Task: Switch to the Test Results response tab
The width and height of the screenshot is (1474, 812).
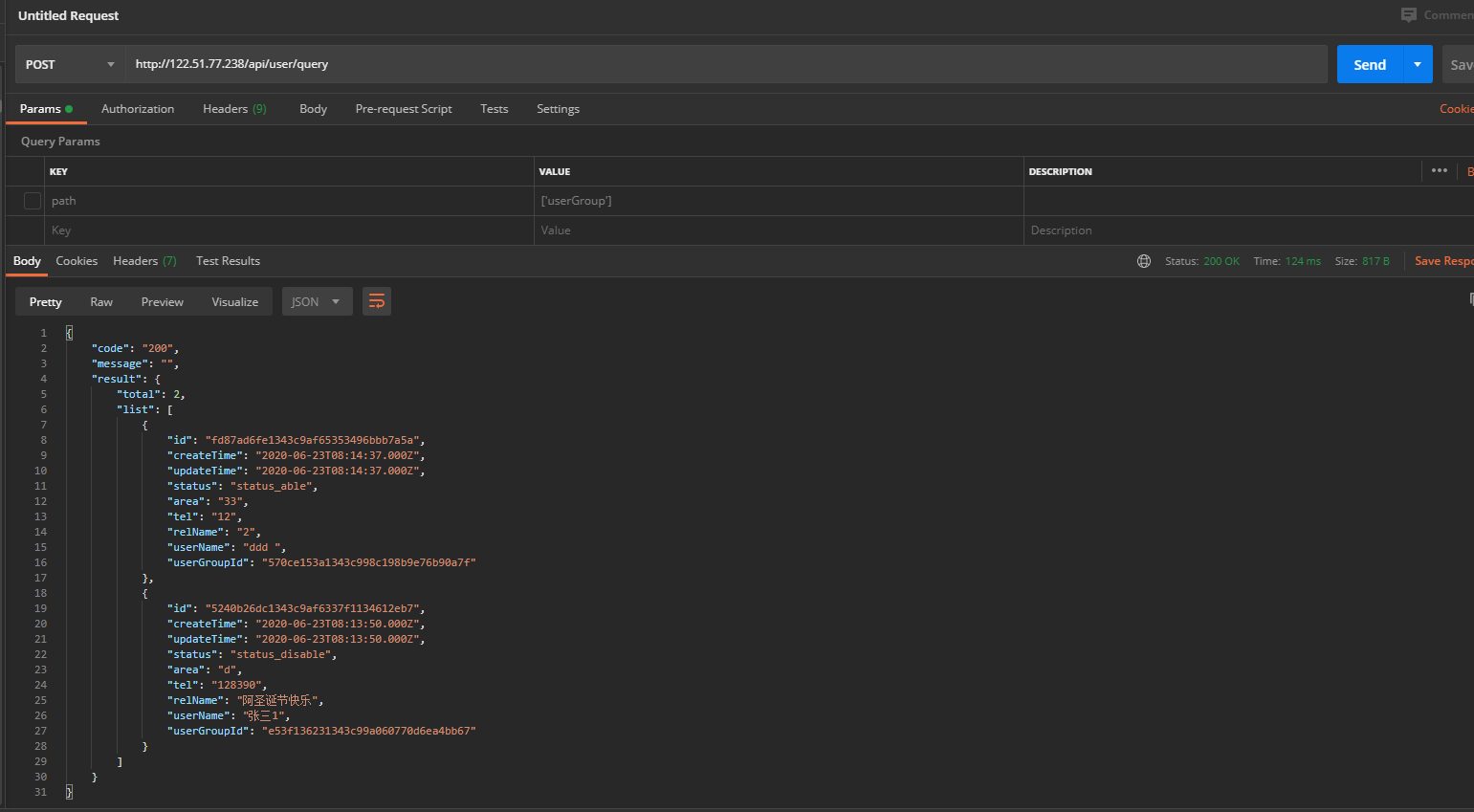Action: pos(228,261)
